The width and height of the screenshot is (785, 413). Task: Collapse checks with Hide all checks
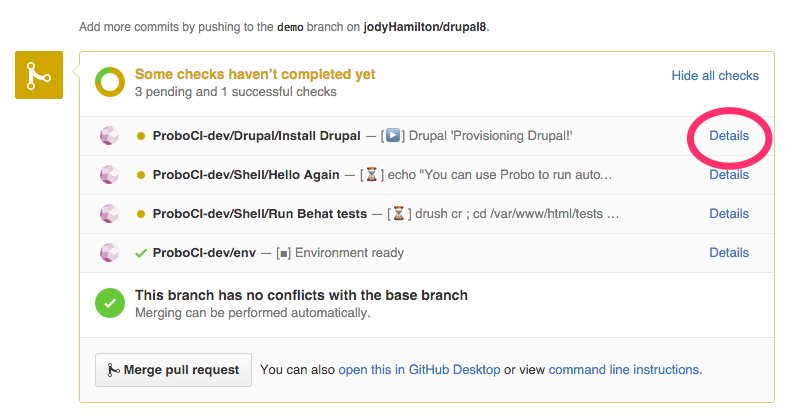(x=714, y=75)
